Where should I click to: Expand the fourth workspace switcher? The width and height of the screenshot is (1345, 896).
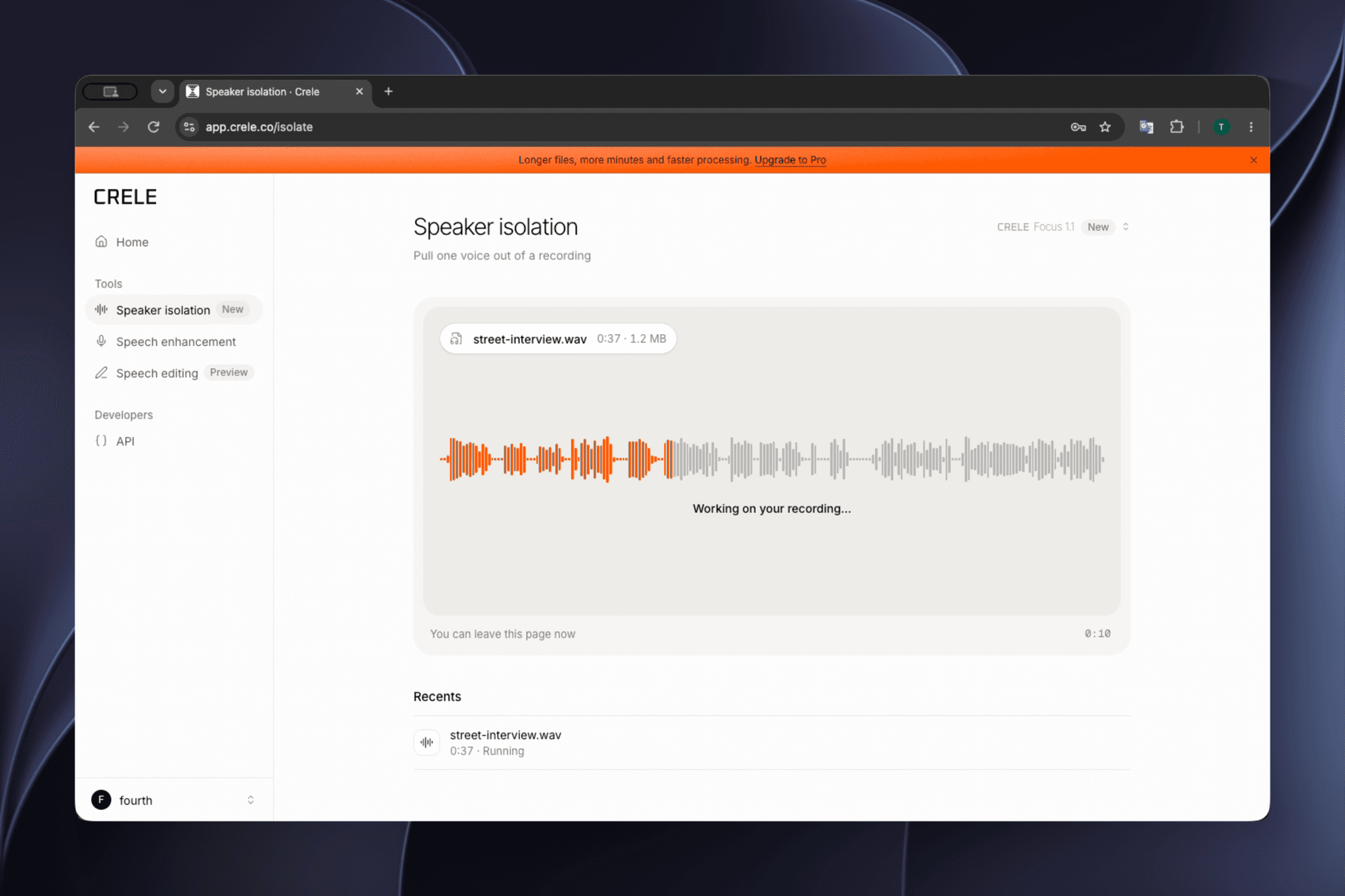[x=174, y=800]
